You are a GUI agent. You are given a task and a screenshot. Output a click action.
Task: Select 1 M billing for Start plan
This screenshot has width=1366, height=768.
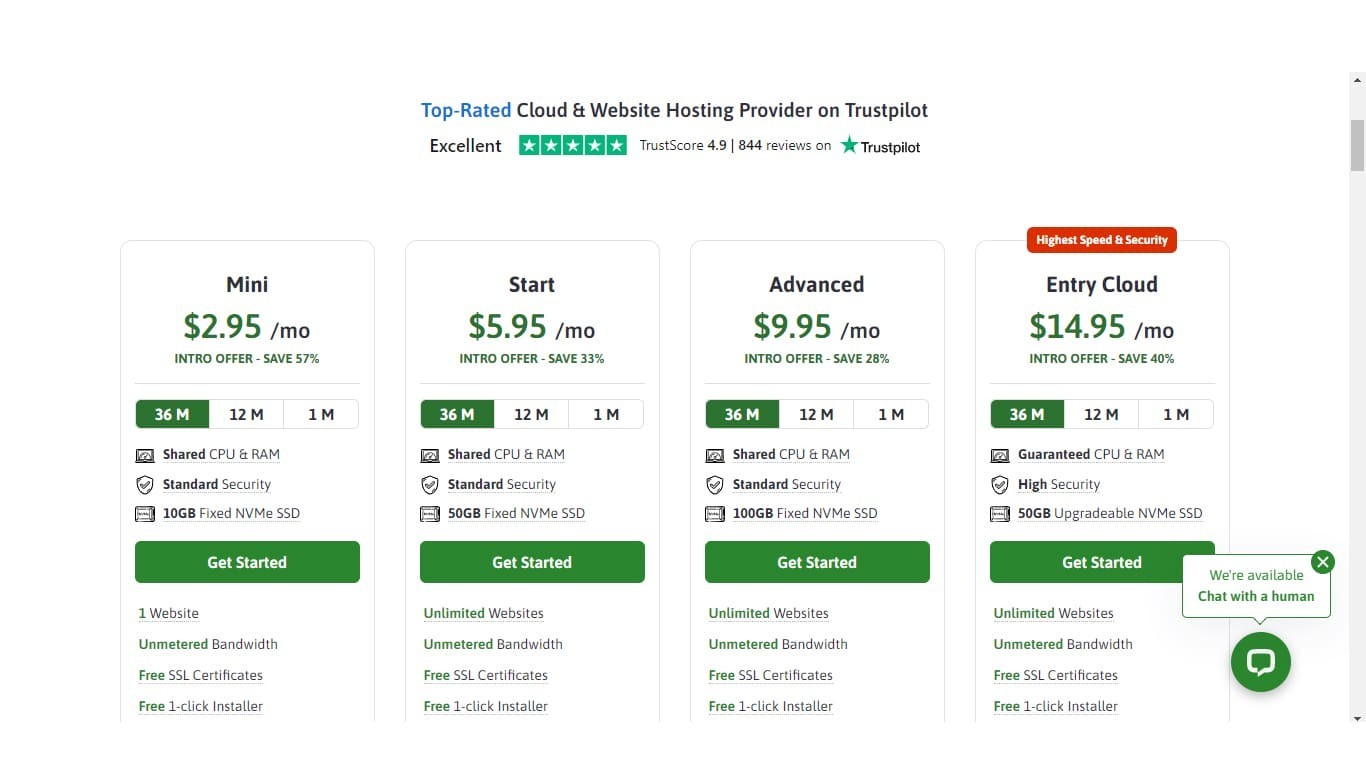click(606, 414)
